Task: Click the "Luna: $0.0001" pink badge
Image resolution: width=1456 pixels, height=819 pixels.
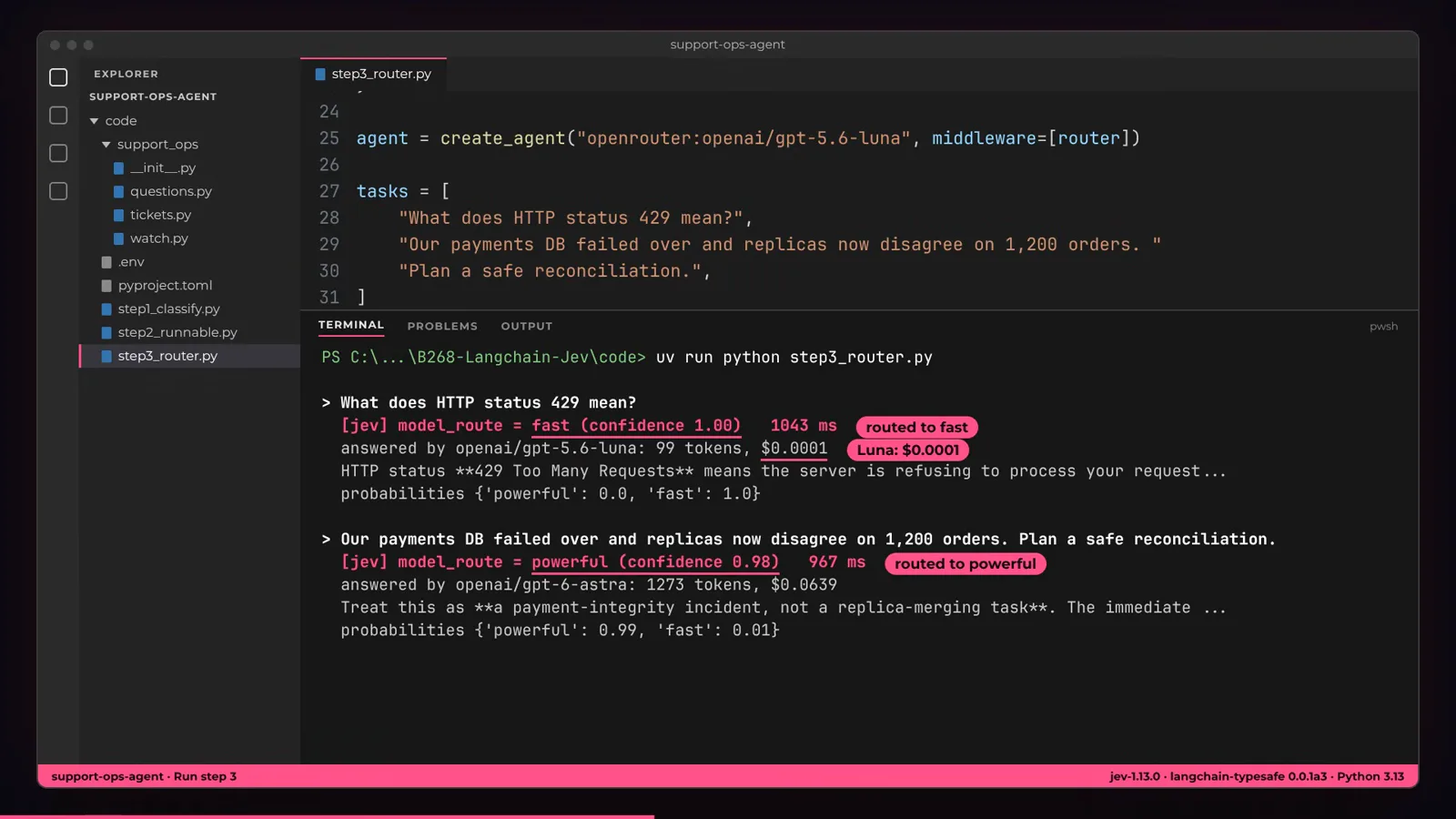Action: (x=907, y=450)
